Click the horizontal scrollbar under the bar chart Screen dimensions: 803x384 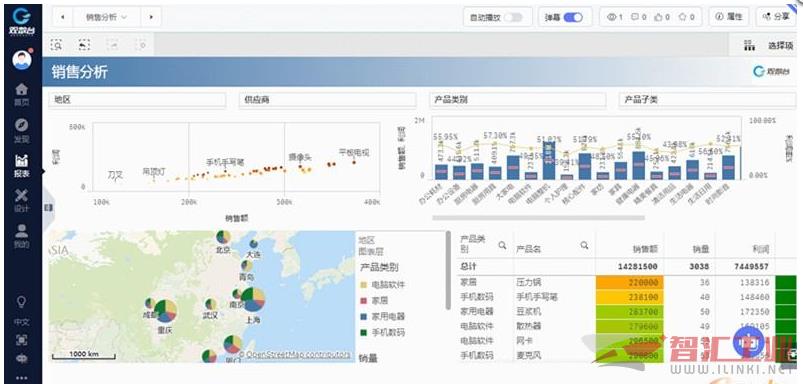pos(538,218)
